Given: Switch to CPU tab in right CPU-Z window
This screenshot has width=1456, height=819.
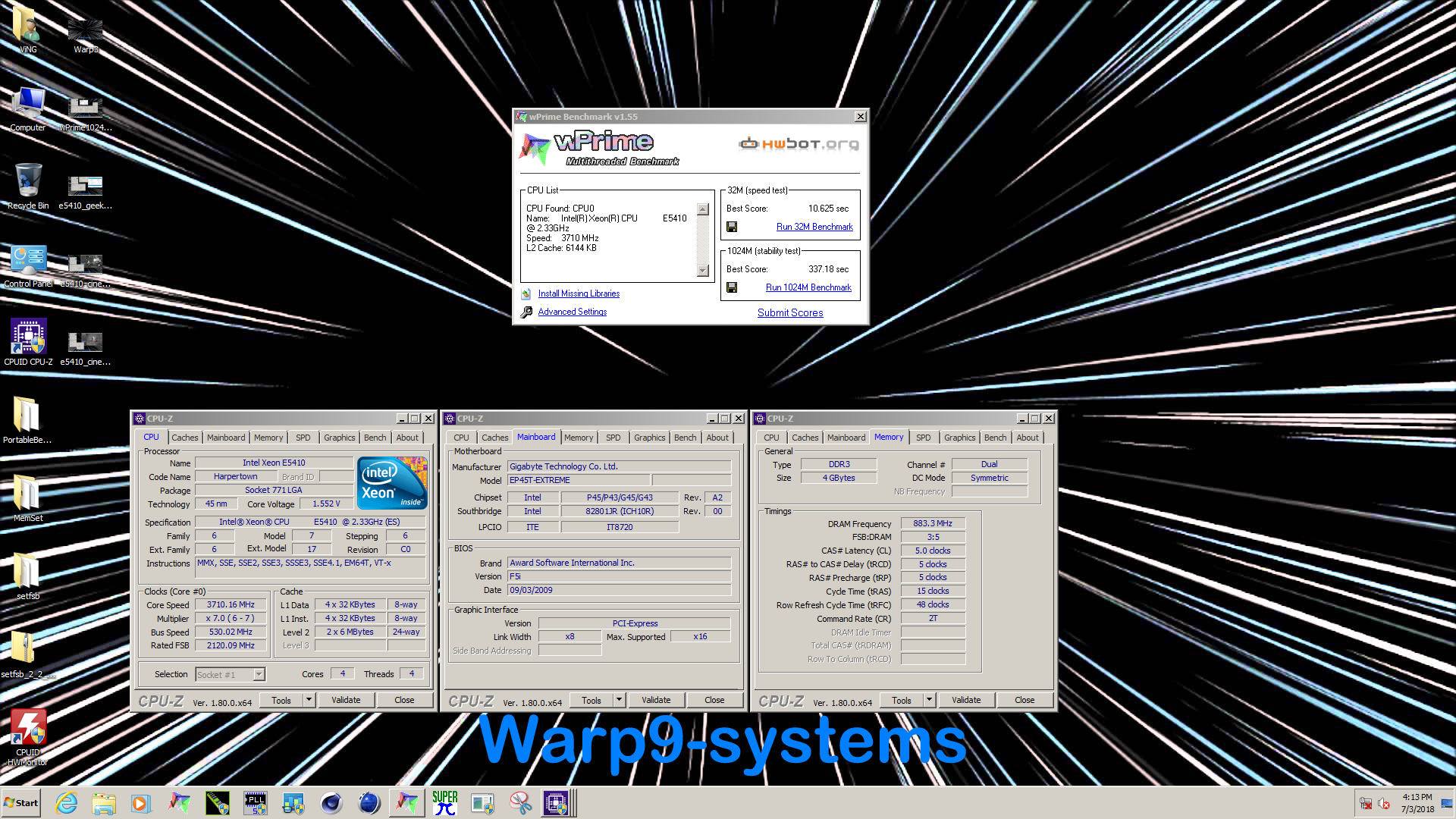Looking at the screenshot, I should click(x=771, y=438).
